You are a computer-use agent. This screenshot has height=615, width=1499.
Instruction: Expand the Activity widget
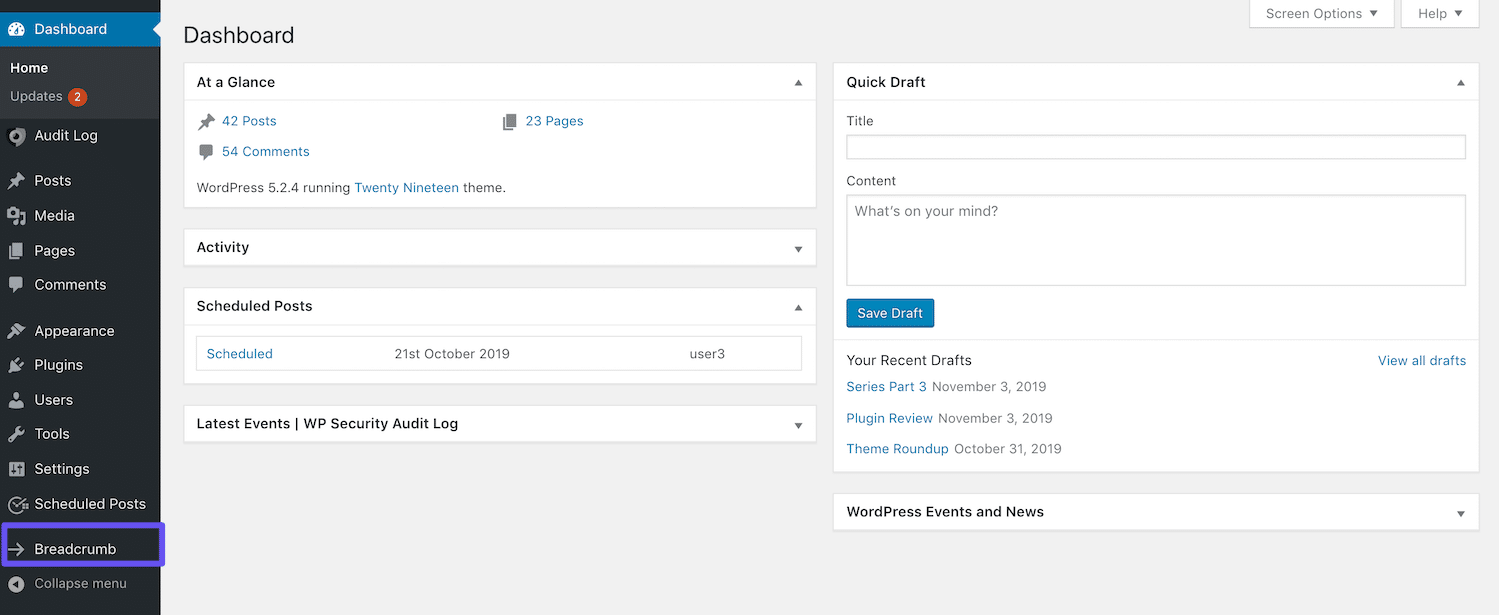tap(797, 248)
